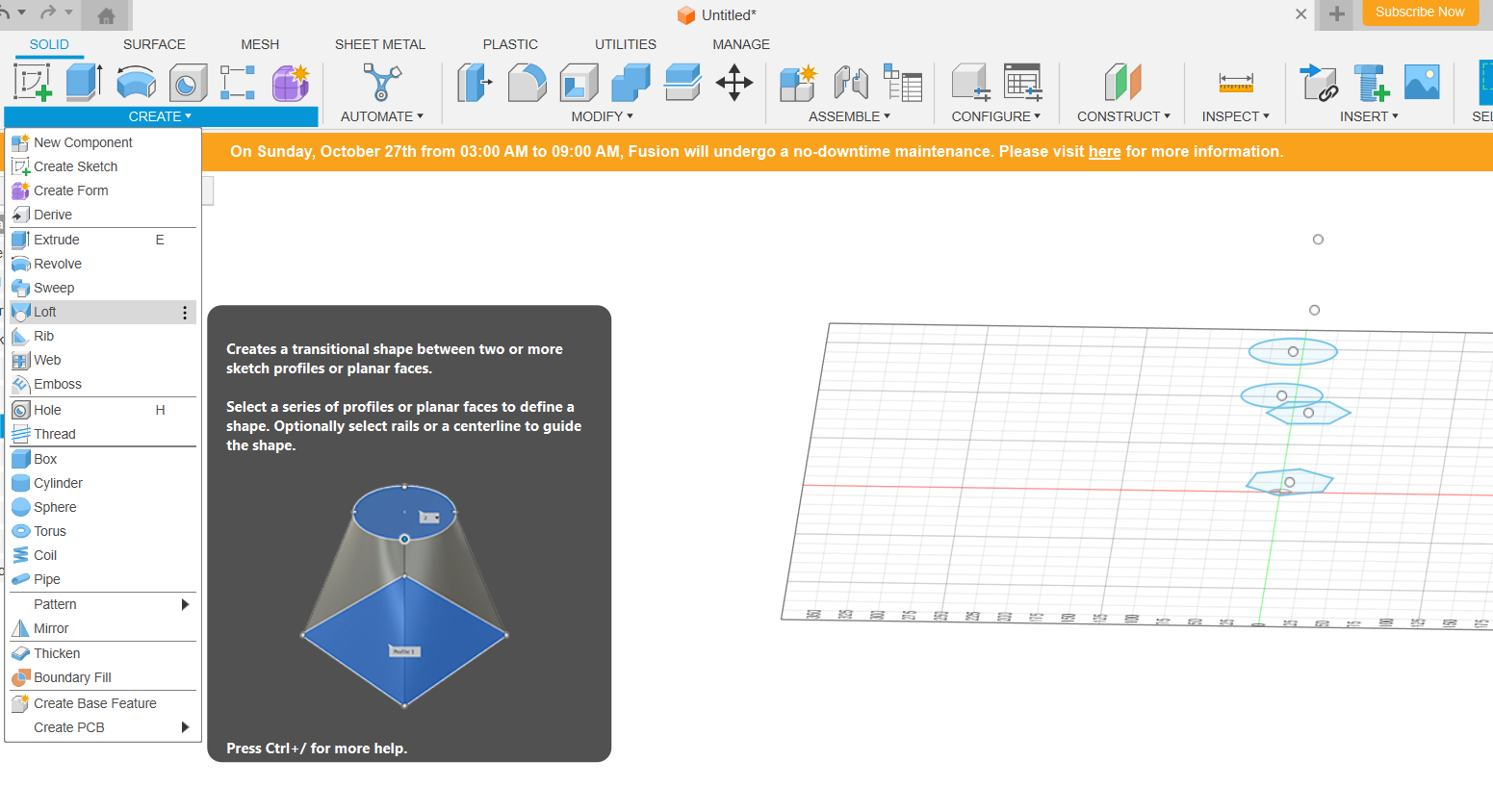The image size is (1493, 812).
Task: Click Measure icon in Inspect
Action: (x=1236, y=83)
